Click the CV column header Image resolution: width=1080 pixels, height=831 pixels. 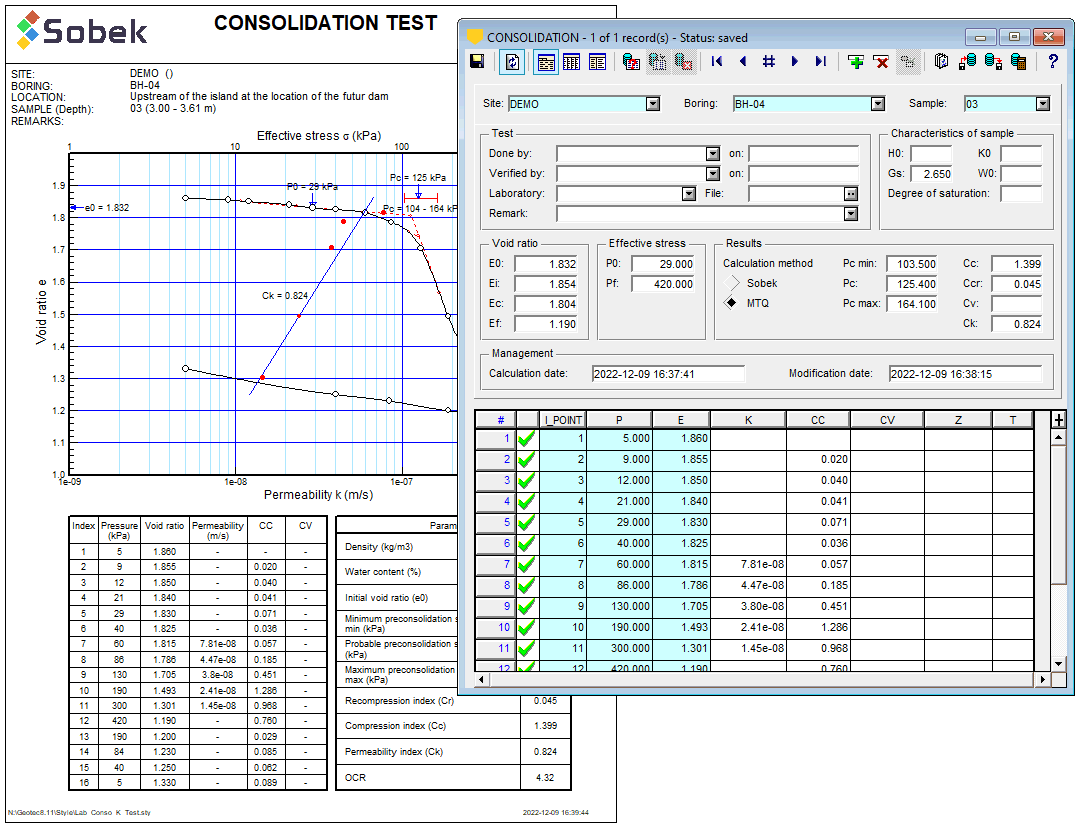coord(887,420)
